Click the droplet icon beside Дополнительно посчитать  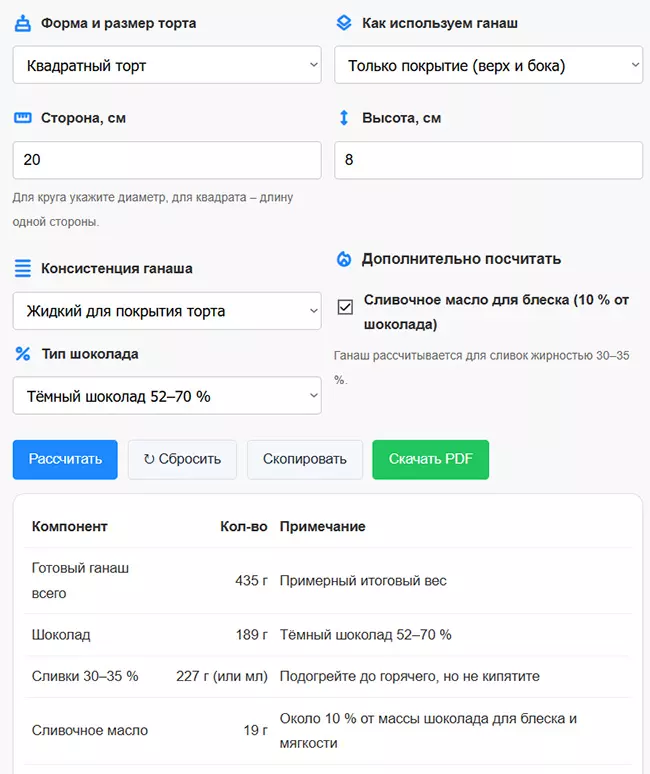[344, 259]
